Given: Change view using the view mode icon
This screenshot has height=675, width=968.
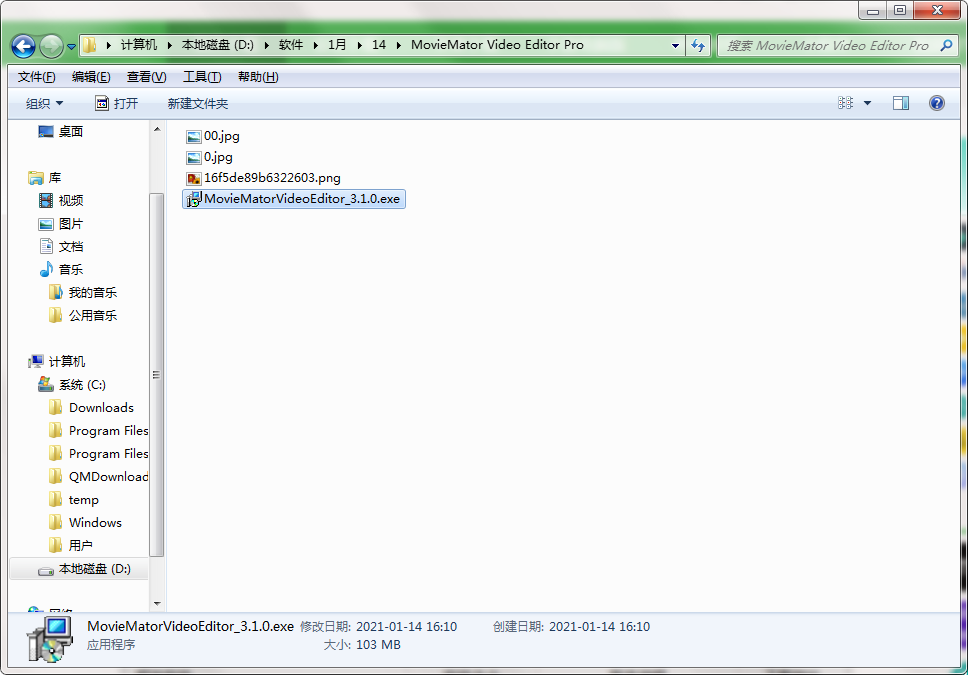Looking at the screenshot, I should [x=845, y=103].
